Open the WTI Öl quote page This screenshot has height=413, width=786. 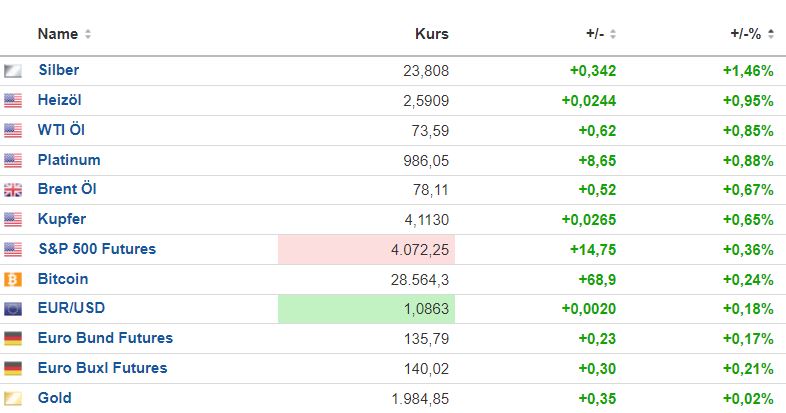[x=61, y=130]
